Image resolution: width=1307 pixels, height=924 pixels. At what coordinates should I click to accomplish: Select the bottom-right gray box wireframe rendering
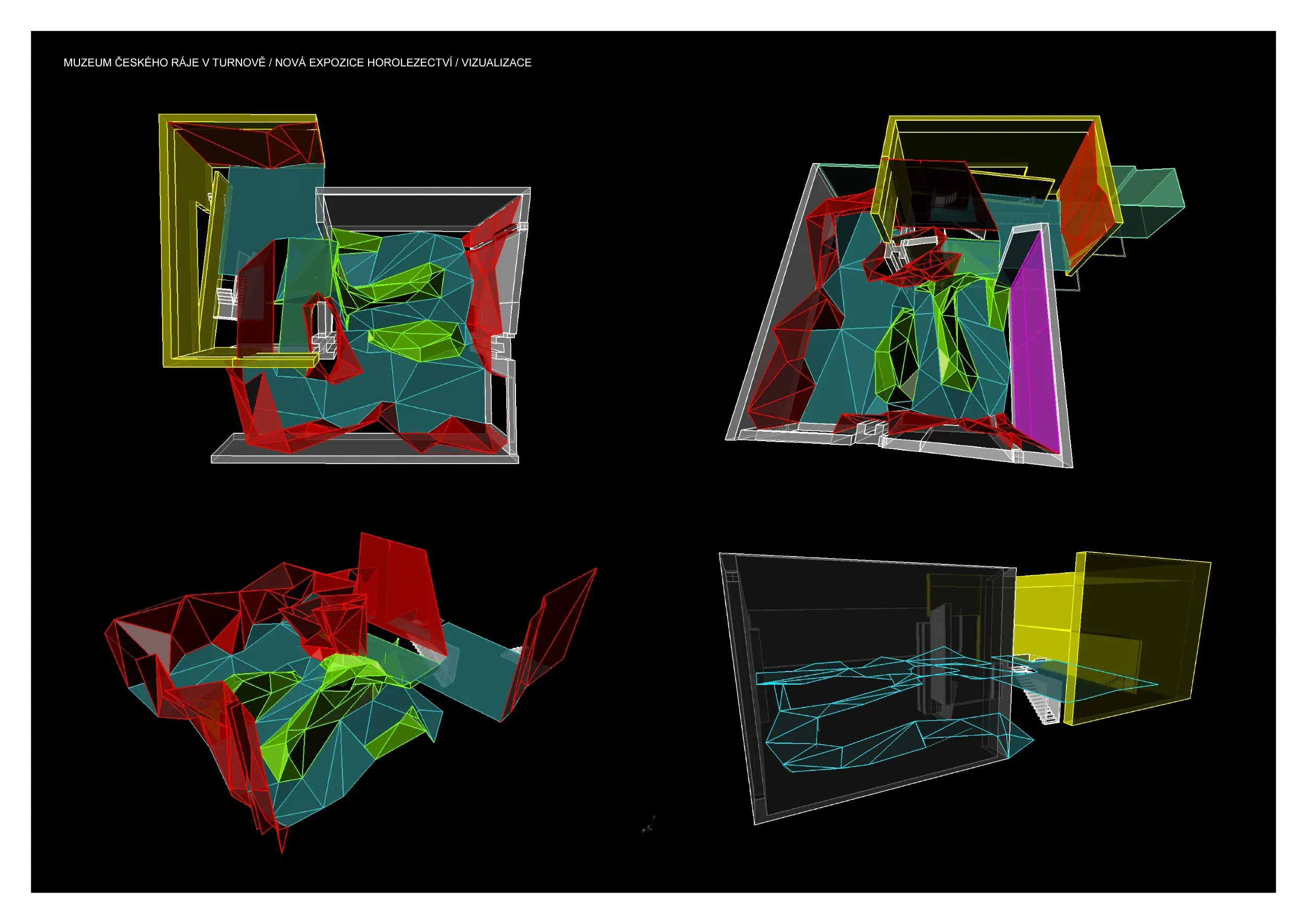[965, 688]
